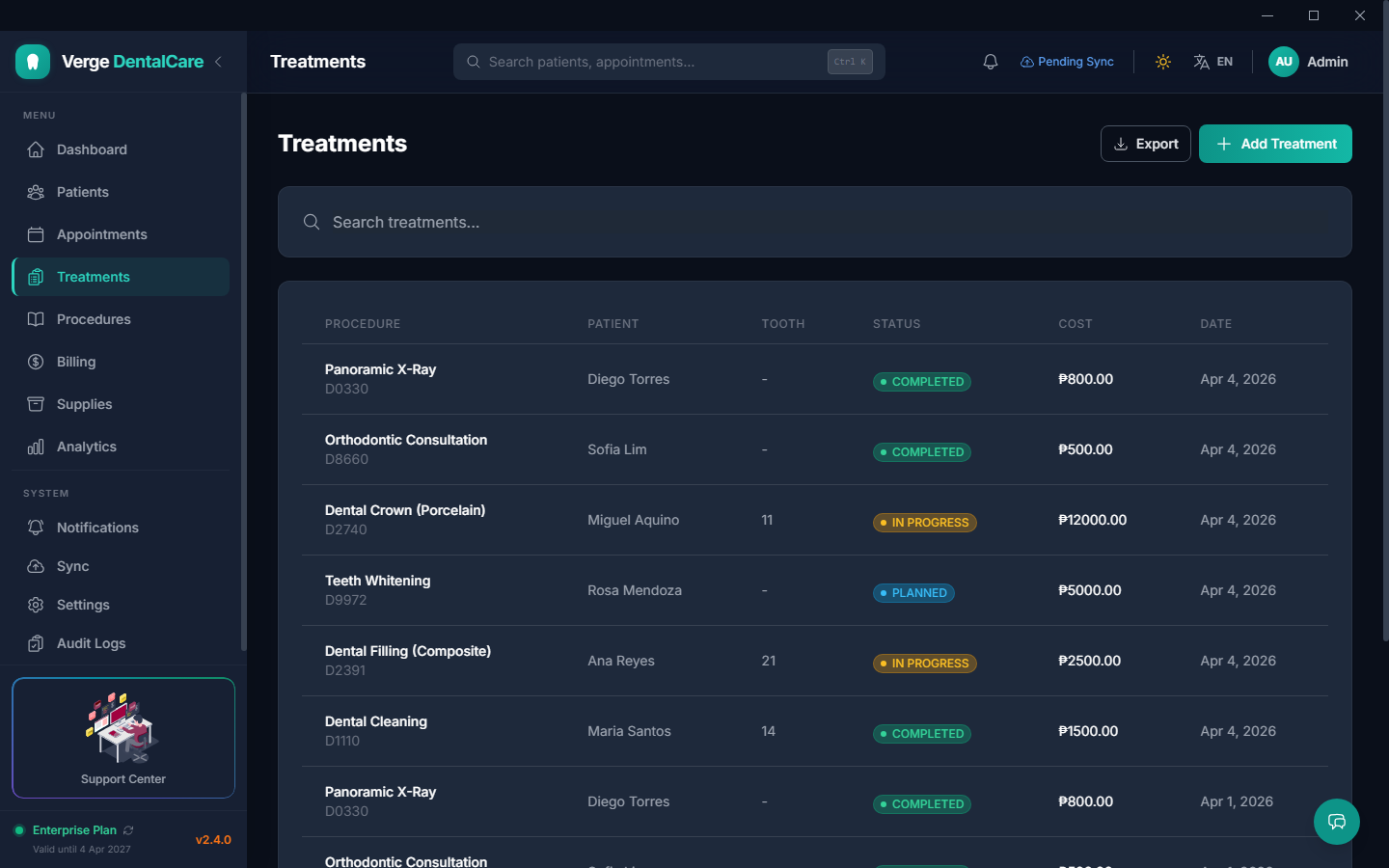Click the Notifications bell icon in sidebar
1389x868 pixels.
pyautogui.click(x=36, y=528)
